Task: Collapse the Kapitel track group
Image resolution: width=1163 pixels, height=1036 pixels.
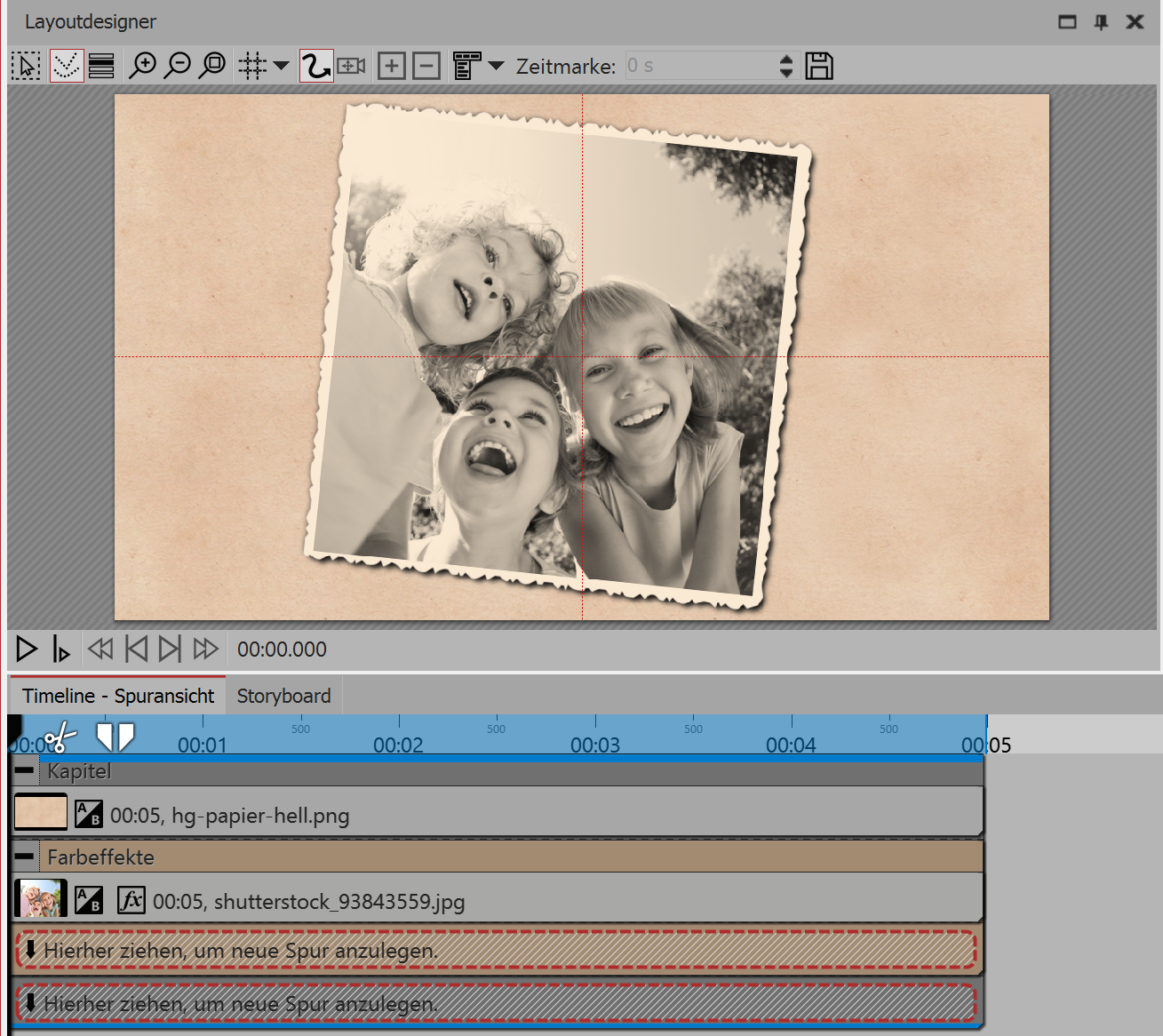Action: 25,770
